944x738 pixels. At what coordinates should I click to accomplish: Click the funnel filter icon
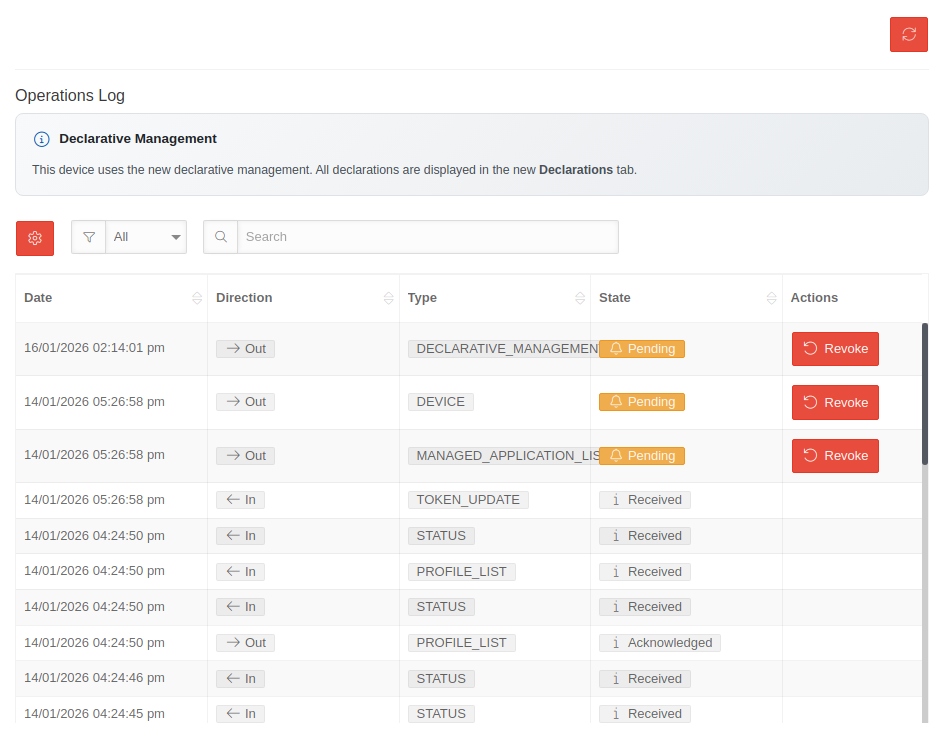(89, 237)
